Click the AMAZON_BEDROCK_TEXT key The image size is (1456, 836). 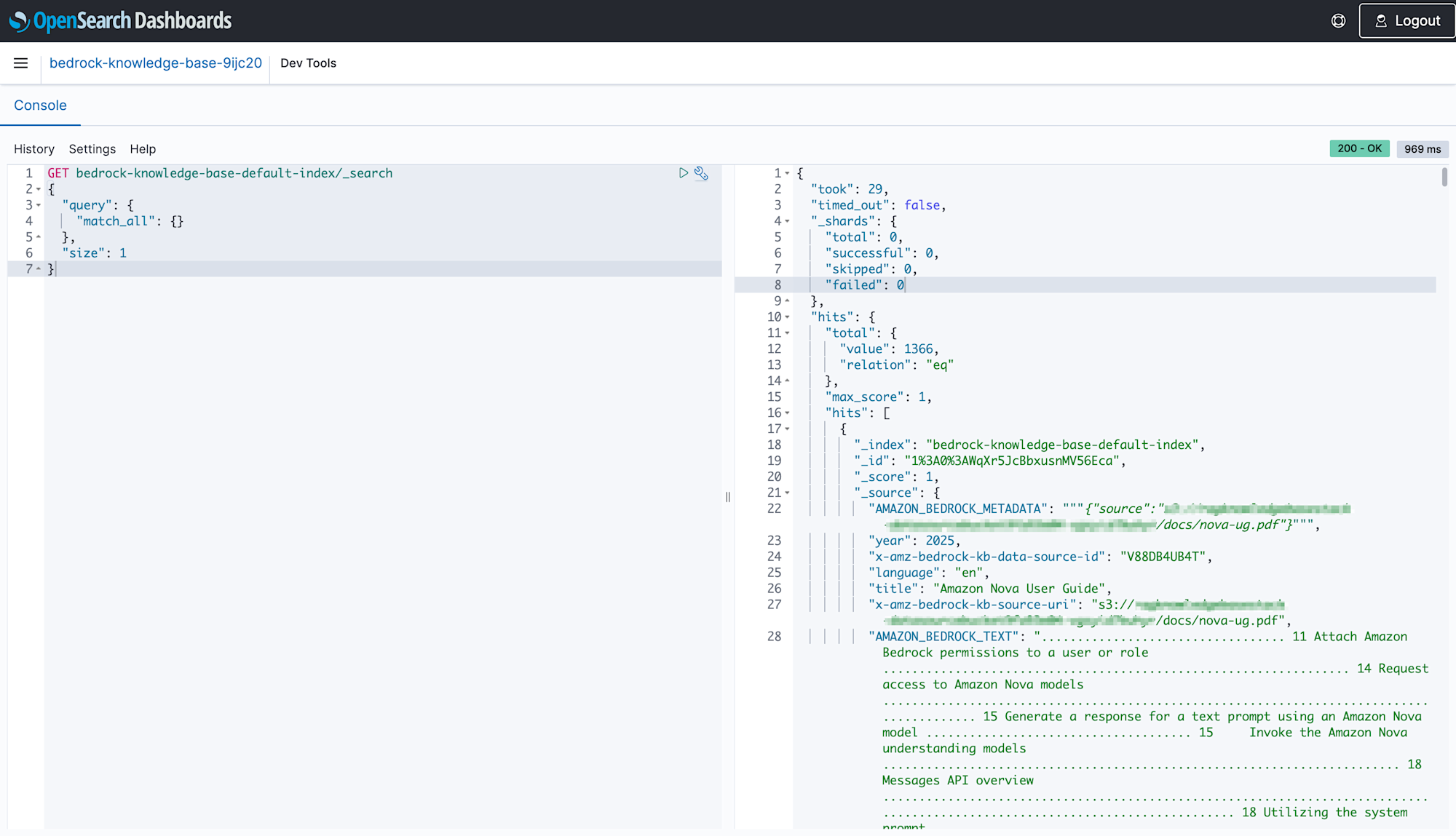click(x=946, y=637)
